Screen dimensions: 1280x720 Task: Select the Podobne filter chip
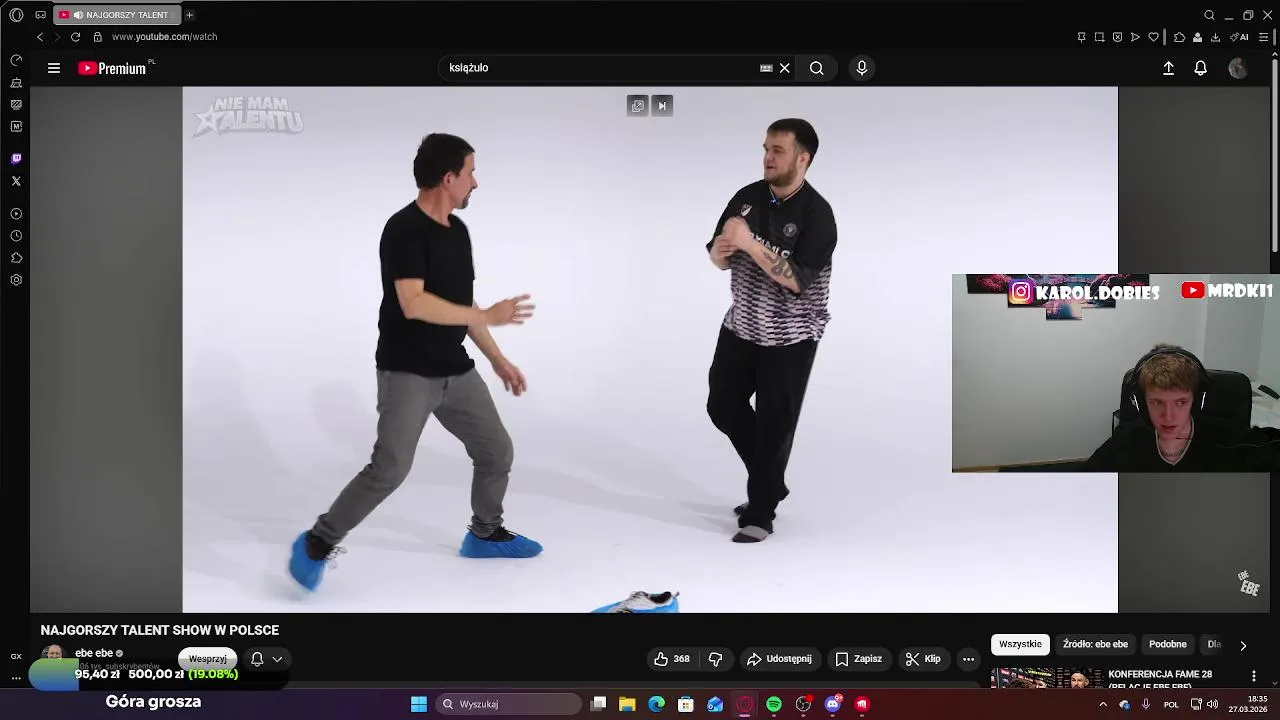point(1168,645)
